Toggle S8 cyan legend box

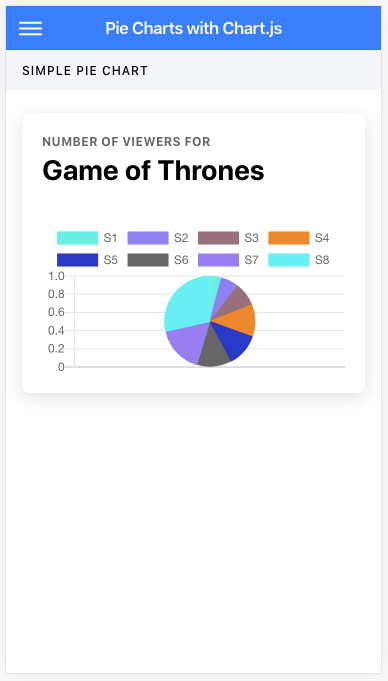pyautogui.click(x=289, y=260)
